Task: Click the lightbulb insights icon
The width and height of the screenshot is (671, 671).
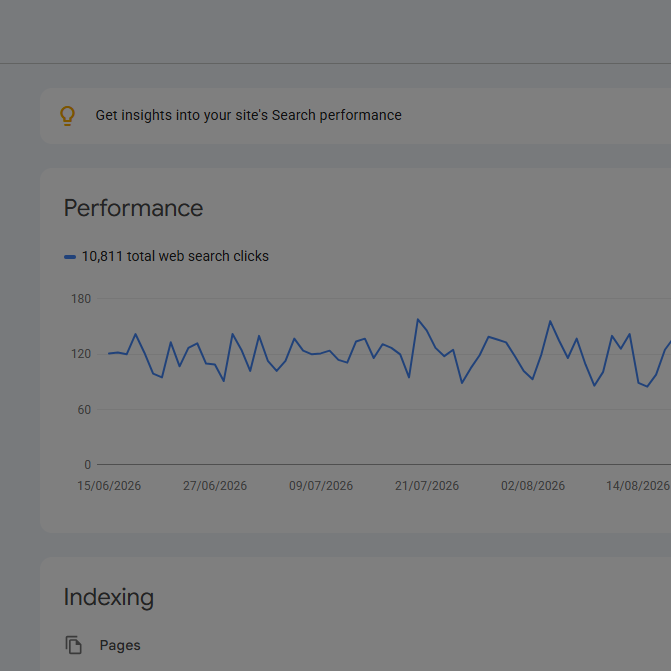Action: (x=67, y=116)
